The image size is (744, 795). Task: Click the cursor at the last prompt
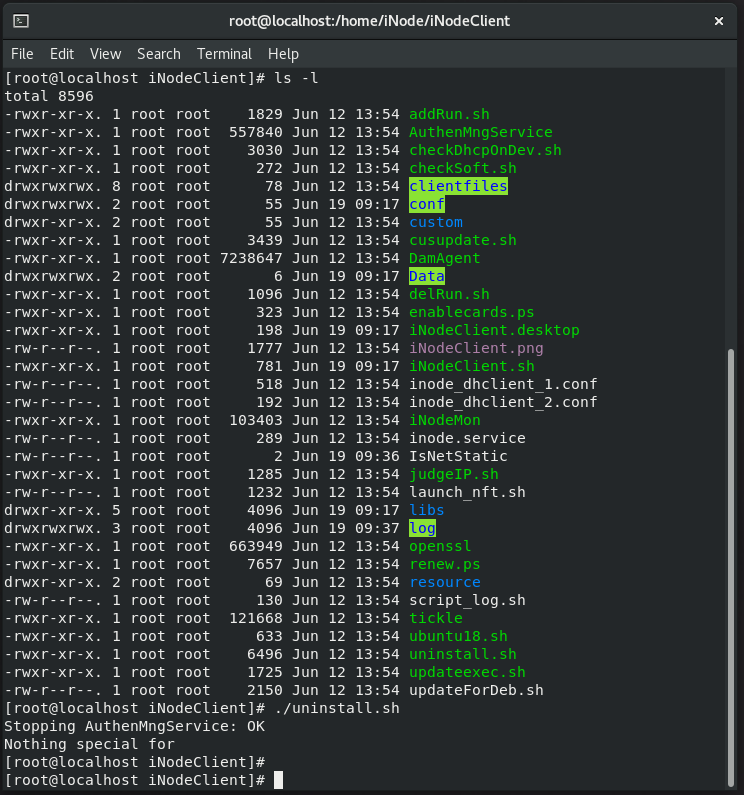(x=278, y=780)
